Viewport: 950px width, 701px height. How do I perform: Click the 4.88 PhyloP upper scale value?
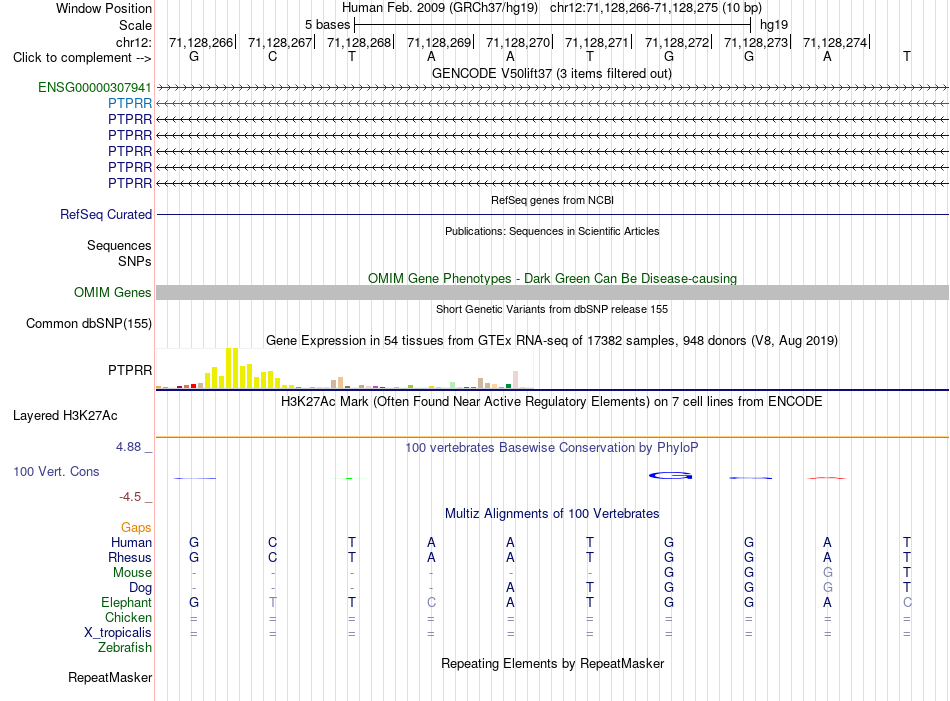point(128,447)
